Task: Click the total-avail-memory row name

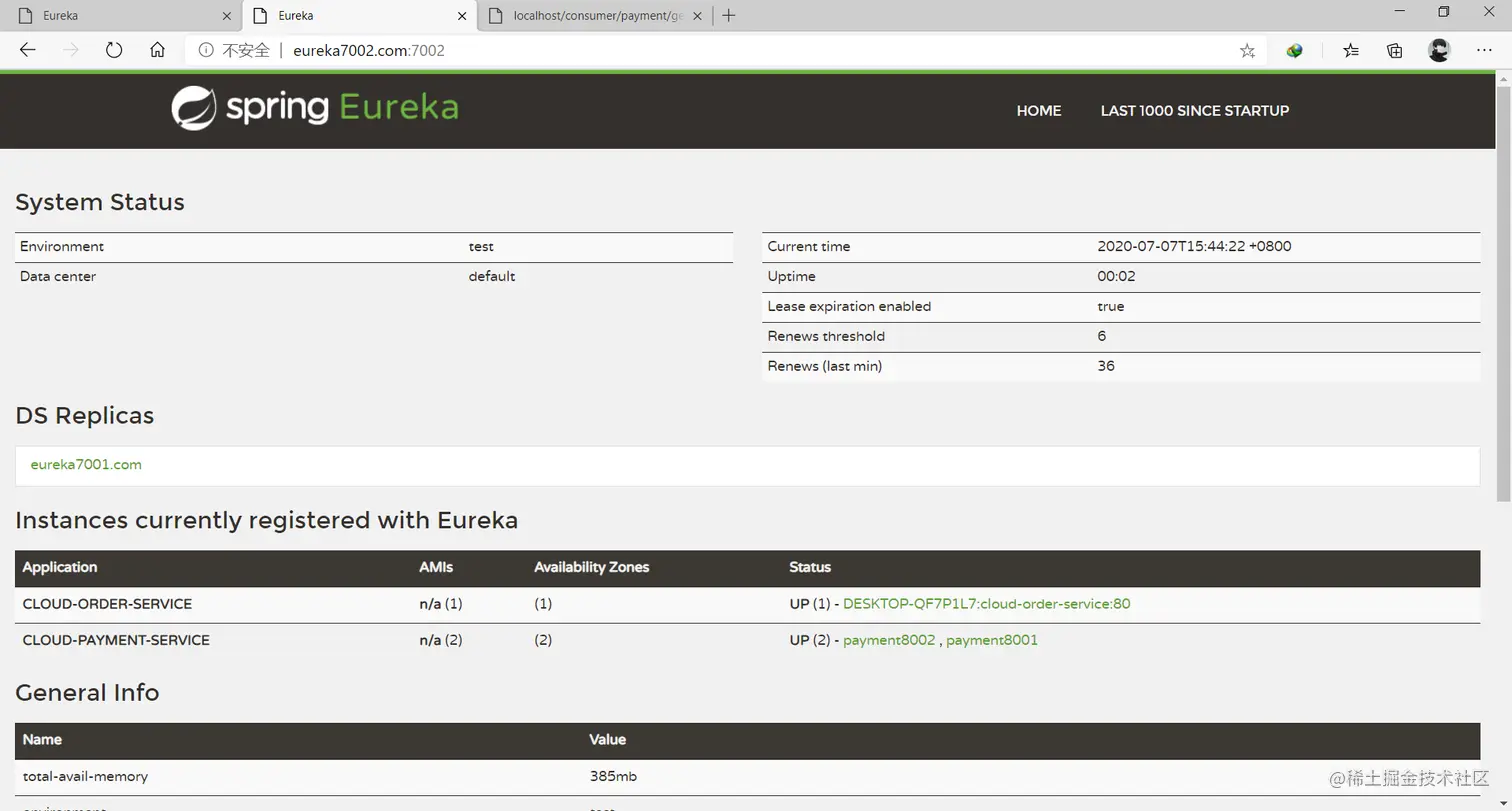Action: click(x=85, y=776)
